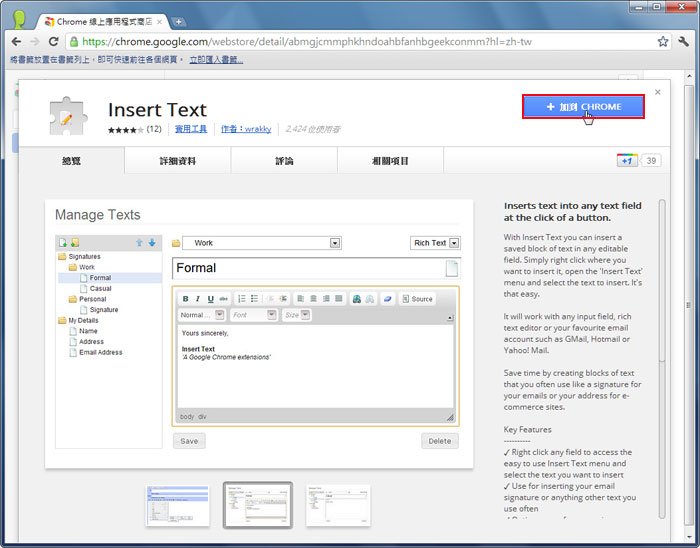Open the author wrakky link
The width and height of the screenshot is (700, 548).
click(x=246, y=129)
